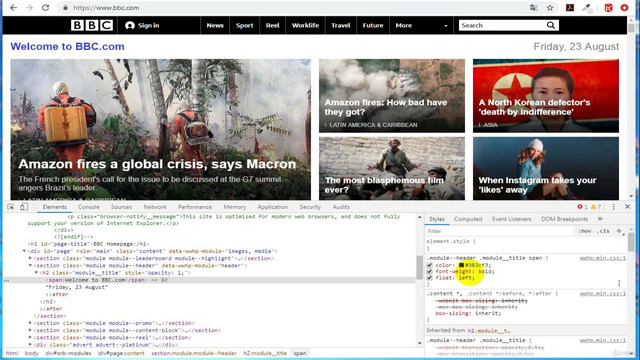Screen dimensions: 640x360
Task: Click the red error count icon
Action: [x=580, y=207]
